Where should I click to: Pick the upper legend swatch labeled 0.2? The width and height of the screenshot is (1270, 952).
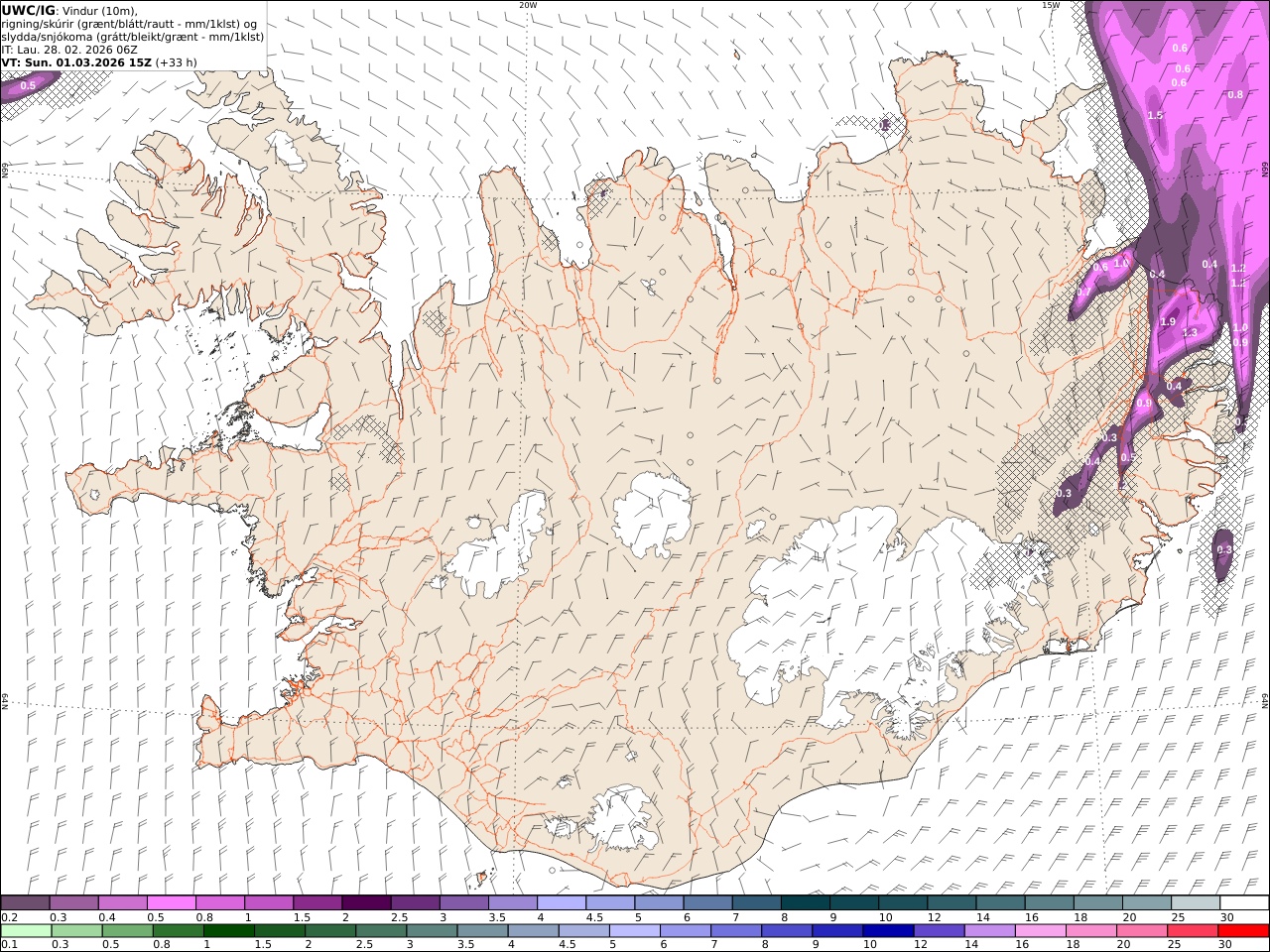25,903
